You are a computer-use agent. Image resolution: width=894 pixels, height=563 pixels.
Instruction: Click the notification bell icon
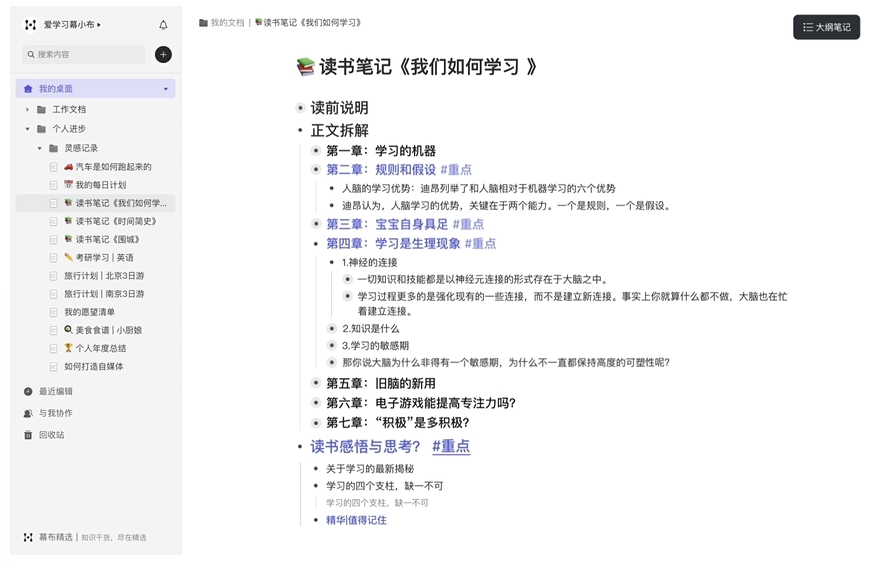[x=163, y=25]
